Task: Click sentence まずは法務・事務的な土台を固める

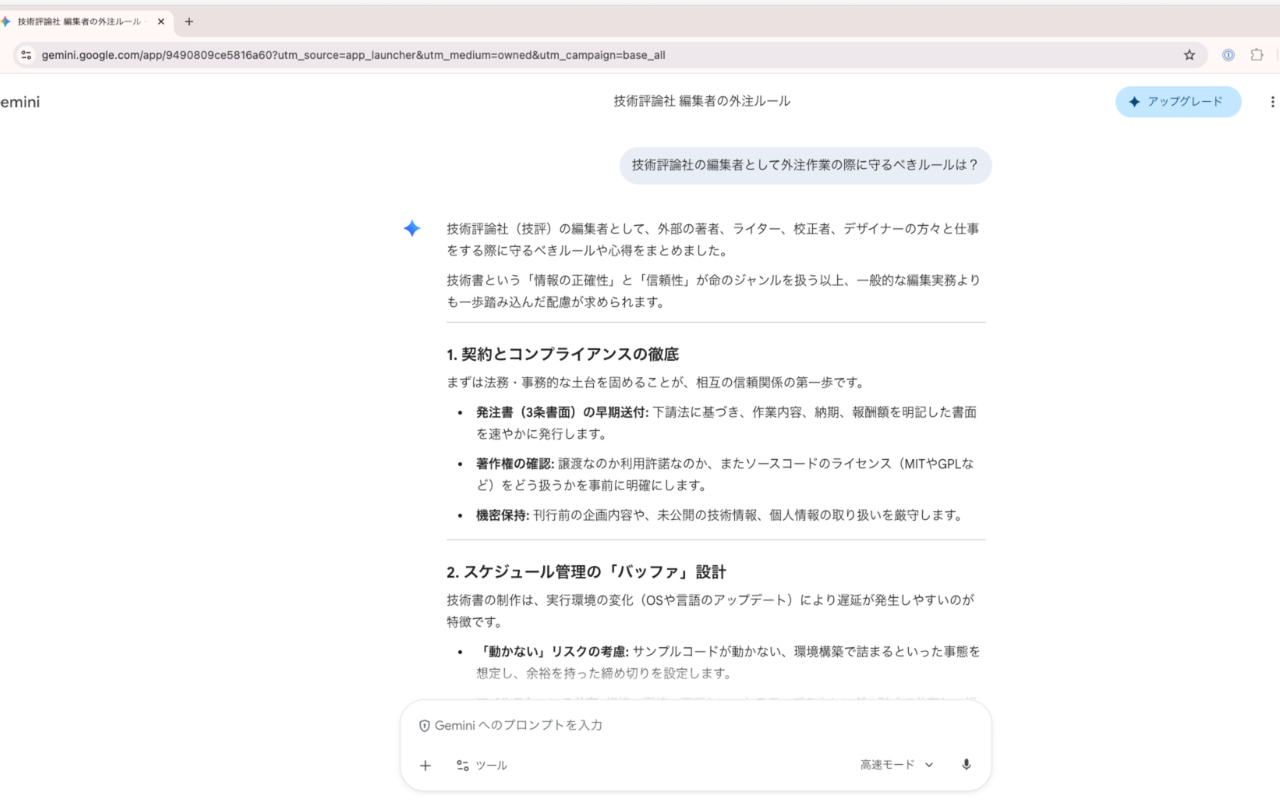Action: pos(655,382)
